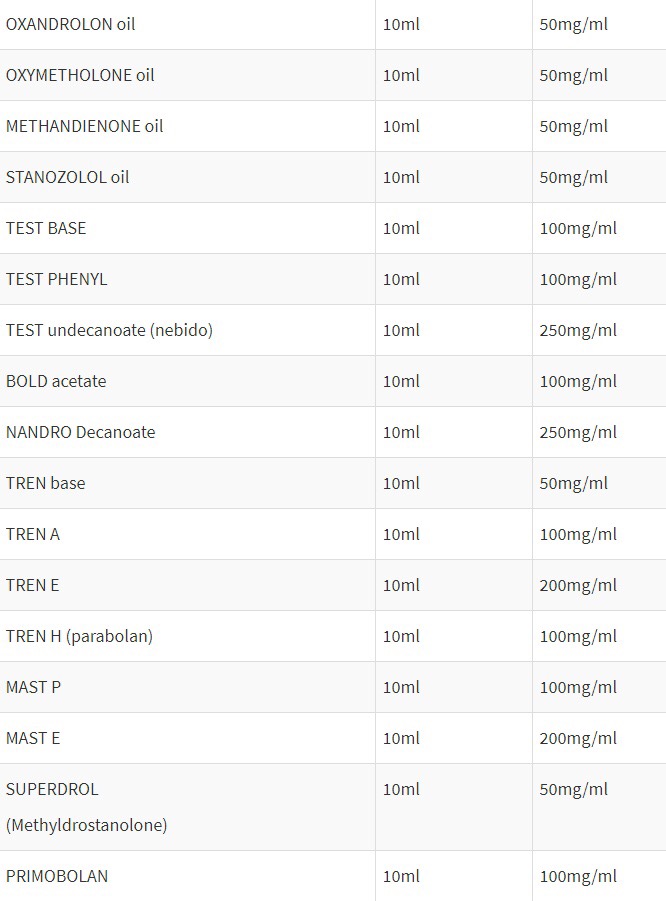This screenshot has height=901, width=666.
Task: Select the TREN E table entry
Action: (x=32, y=585)
